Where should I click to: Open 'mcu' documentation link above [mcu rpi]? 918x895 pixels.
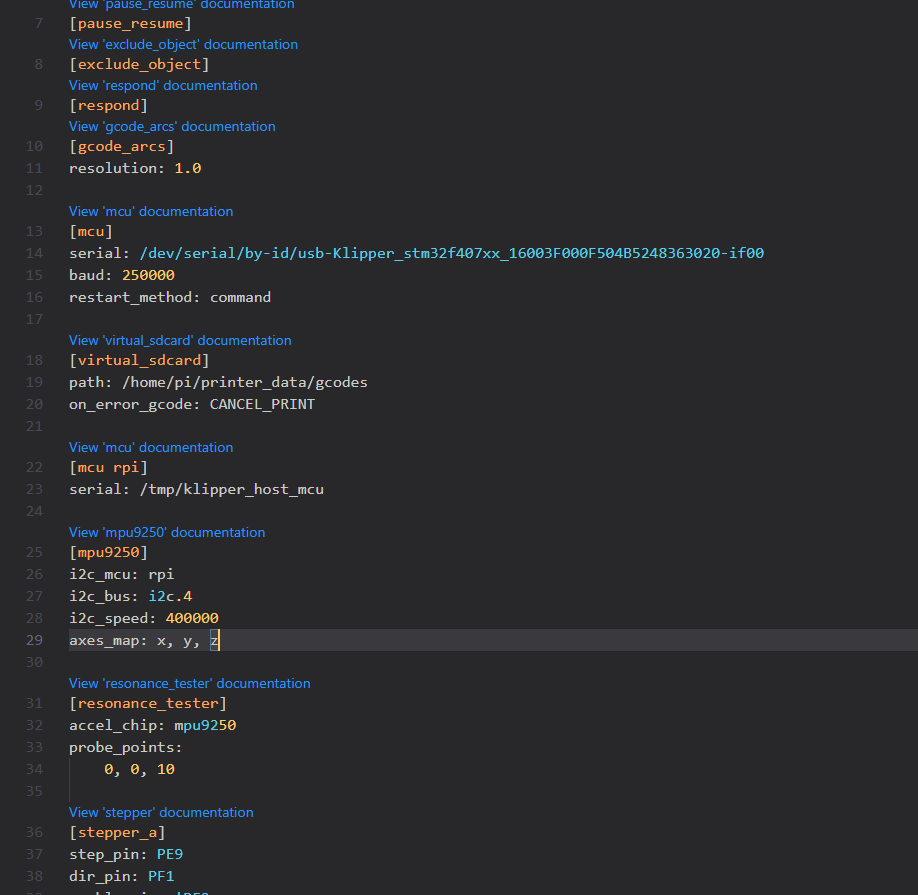151,447
